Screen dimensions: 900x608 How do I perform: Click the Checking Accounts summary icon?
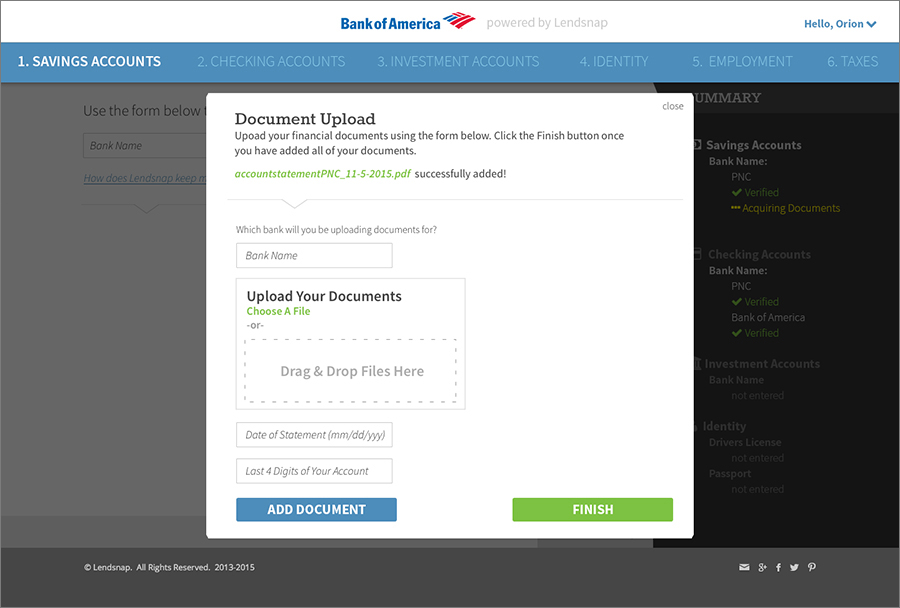tap(698, 255)
